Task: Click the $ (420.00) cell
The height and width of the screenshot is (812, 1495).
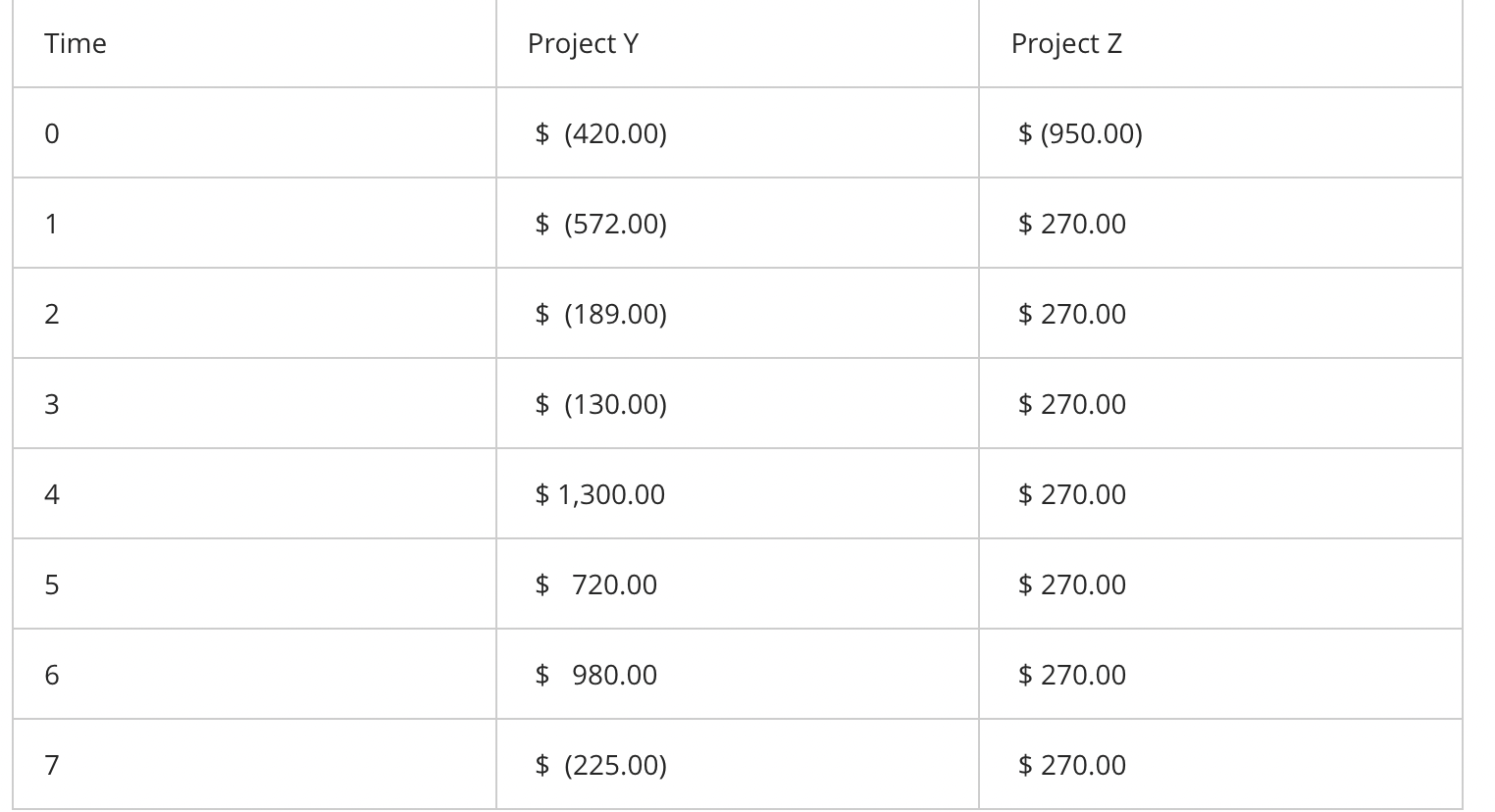Action: tap(600, 133)
